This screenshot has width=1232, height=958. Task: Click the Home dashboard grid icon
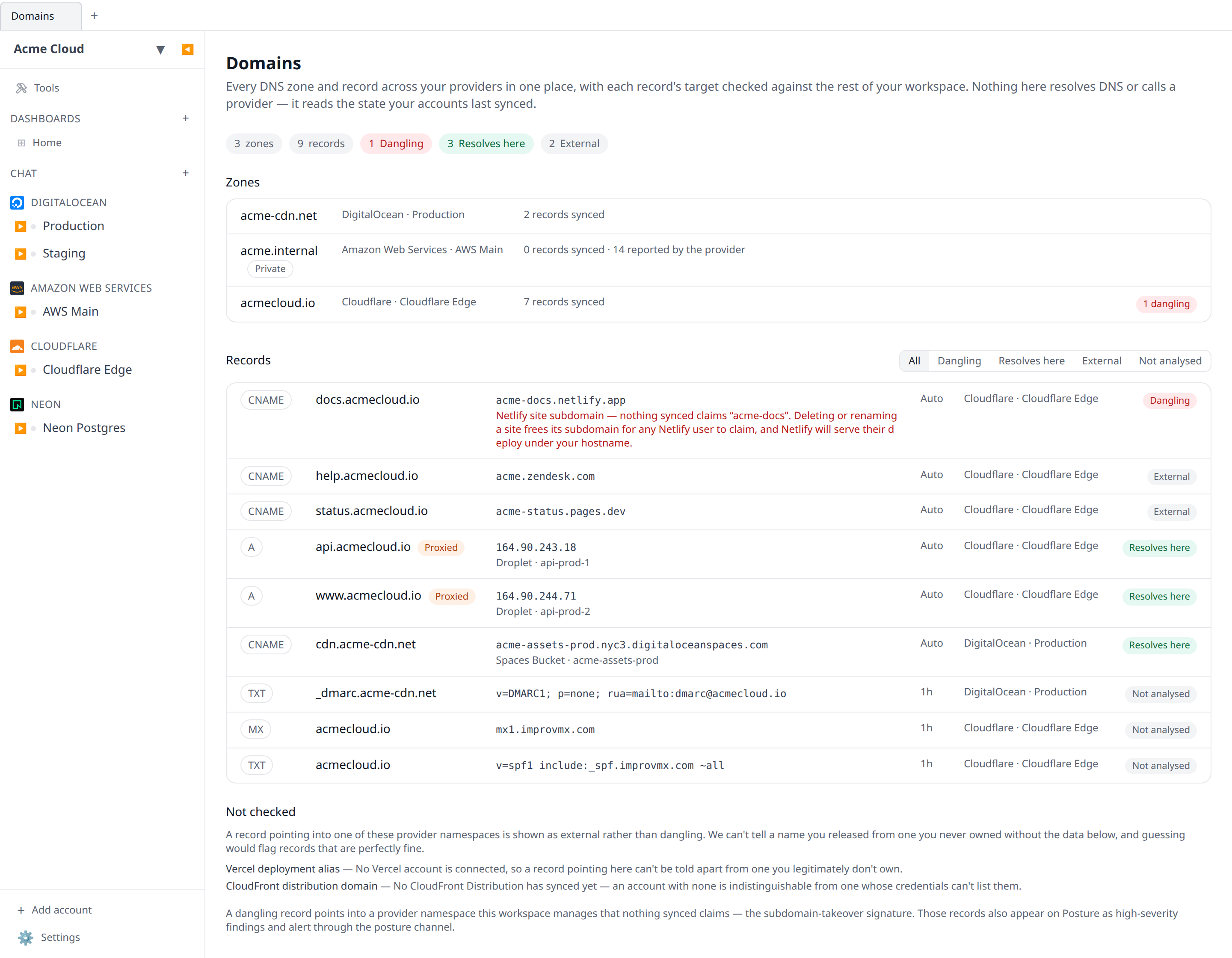point(21,143)
